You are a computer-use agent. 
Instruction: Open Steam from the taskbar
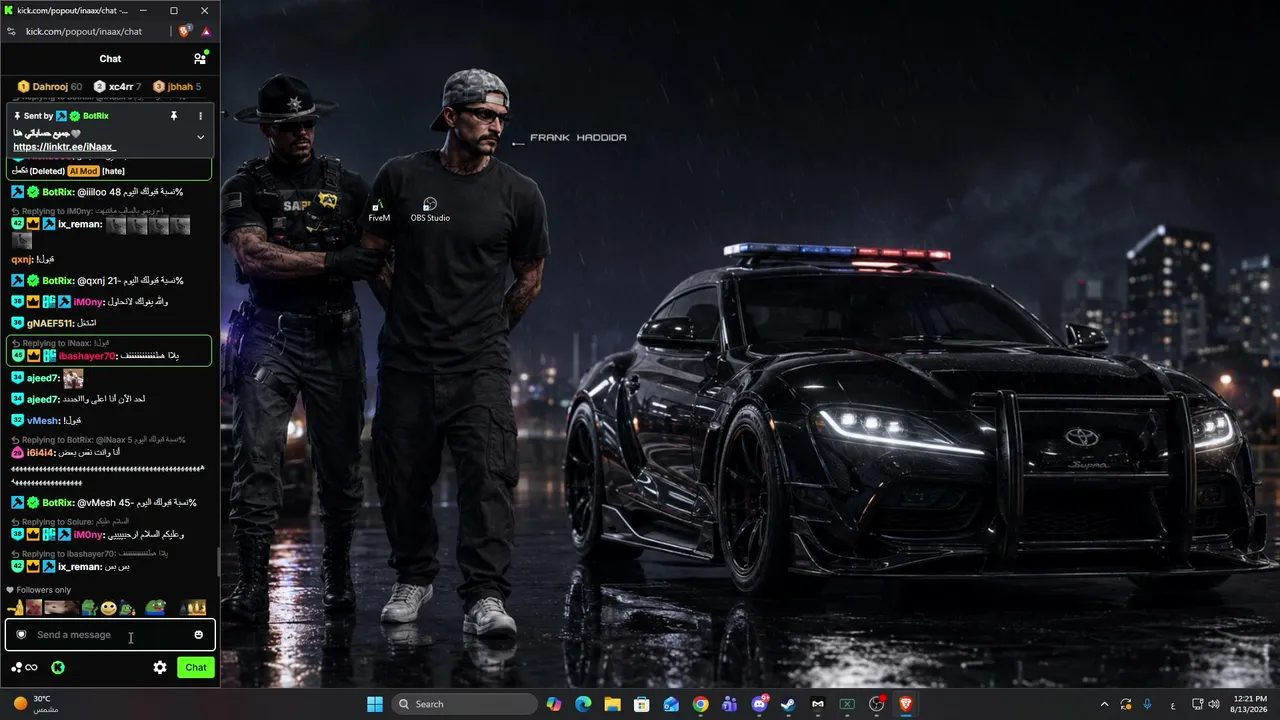tap(789, 704)
